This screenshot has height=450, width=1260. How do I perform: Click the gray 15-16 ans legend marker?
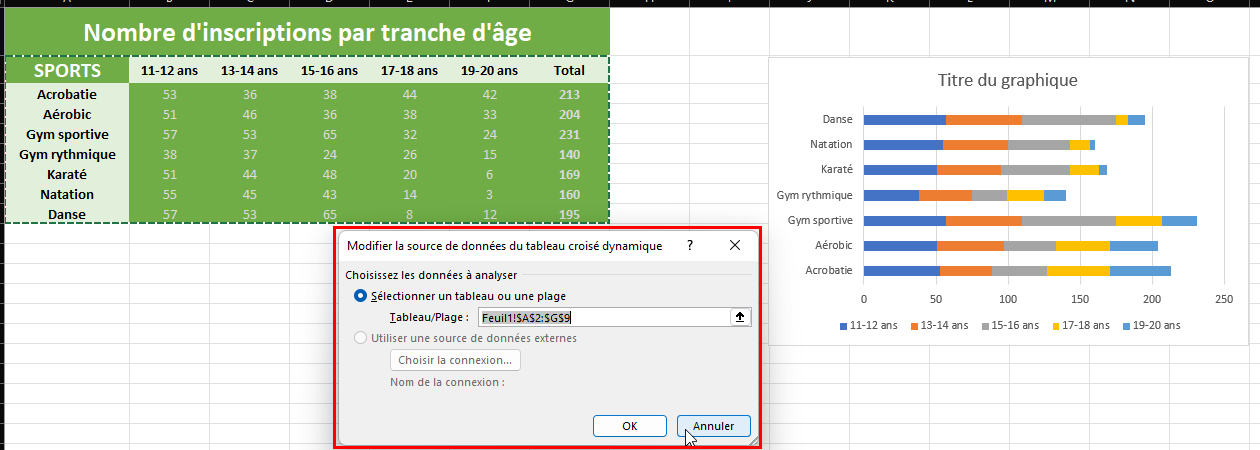(x=987, y=326)
